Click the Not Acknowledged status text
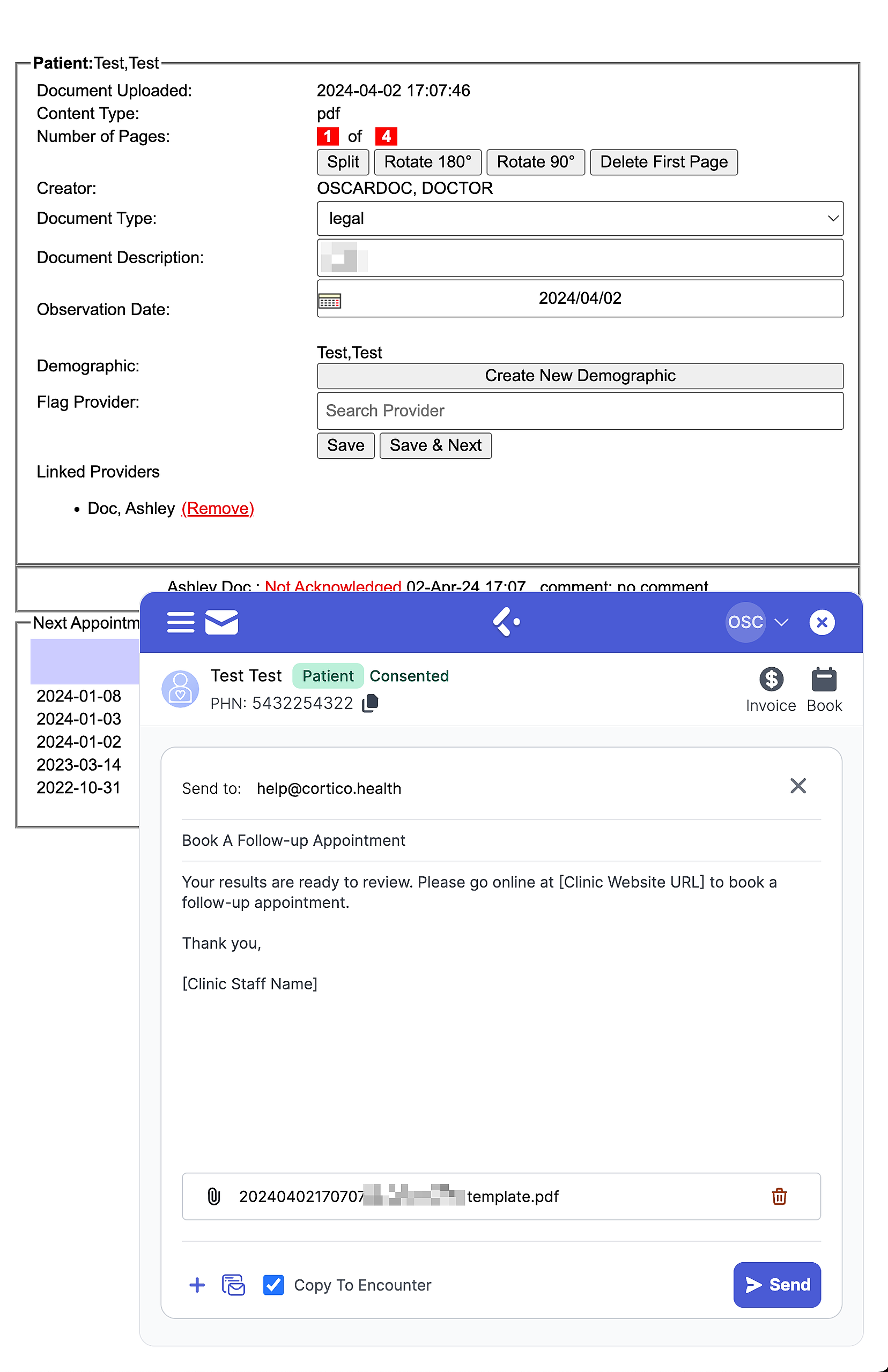Viewport: 888px width, 1372px height. (332, 587)
